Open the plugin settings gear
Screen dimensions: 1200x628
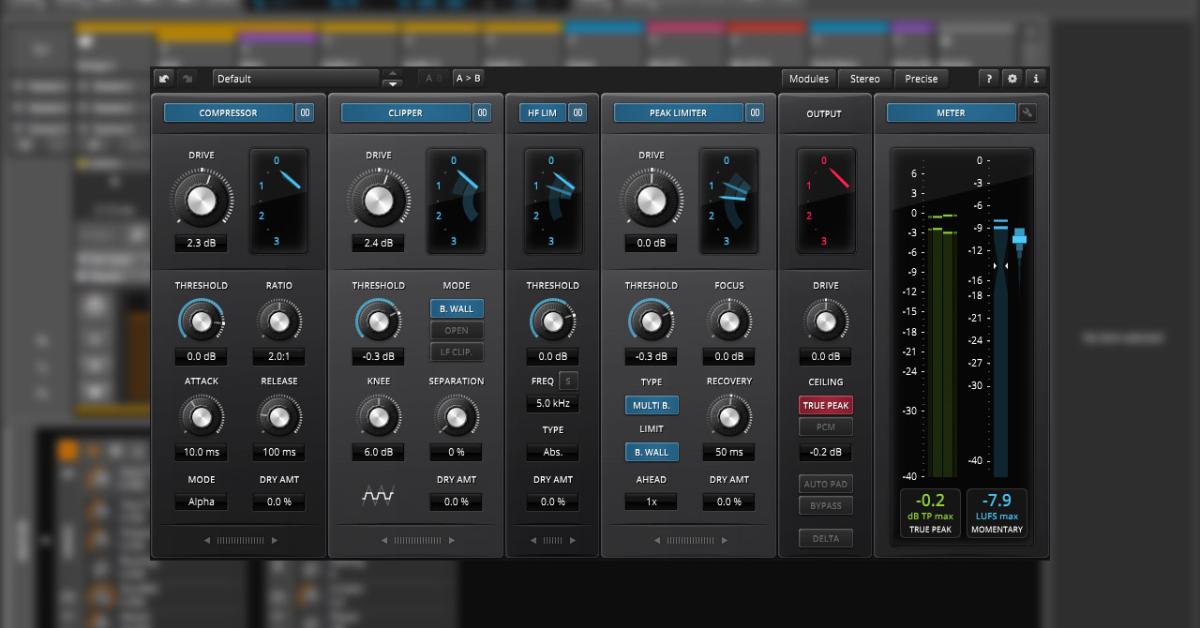click(1012, 79)
